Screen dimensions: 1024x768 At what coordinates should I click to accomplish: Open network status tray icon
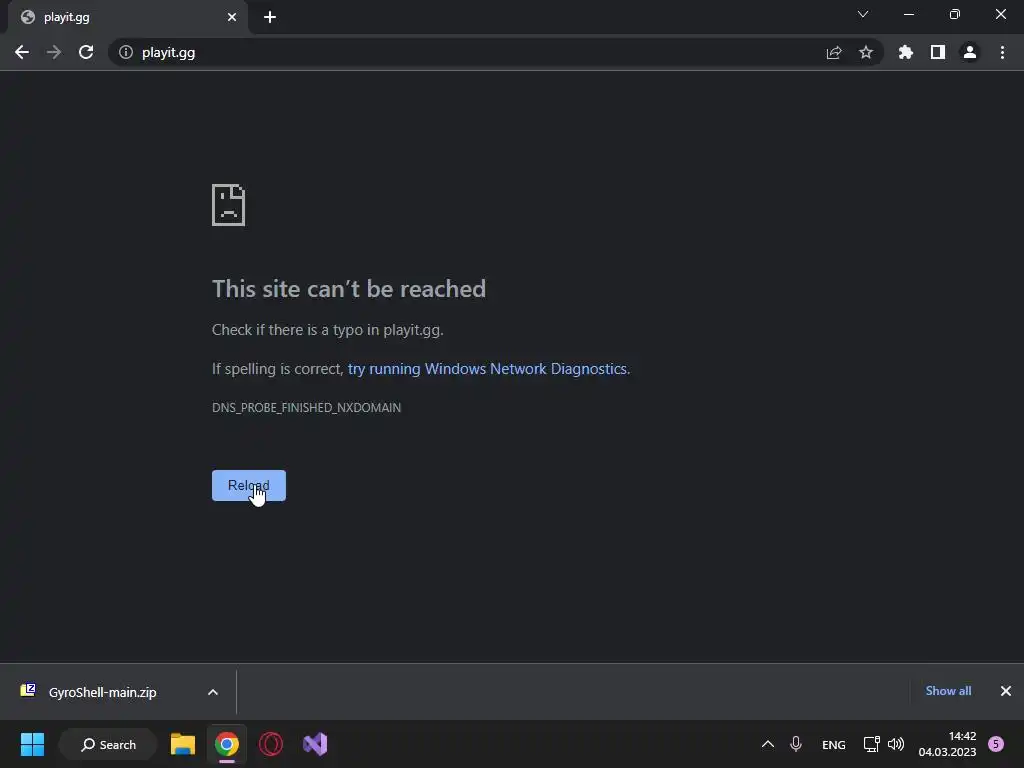(871, 744)
